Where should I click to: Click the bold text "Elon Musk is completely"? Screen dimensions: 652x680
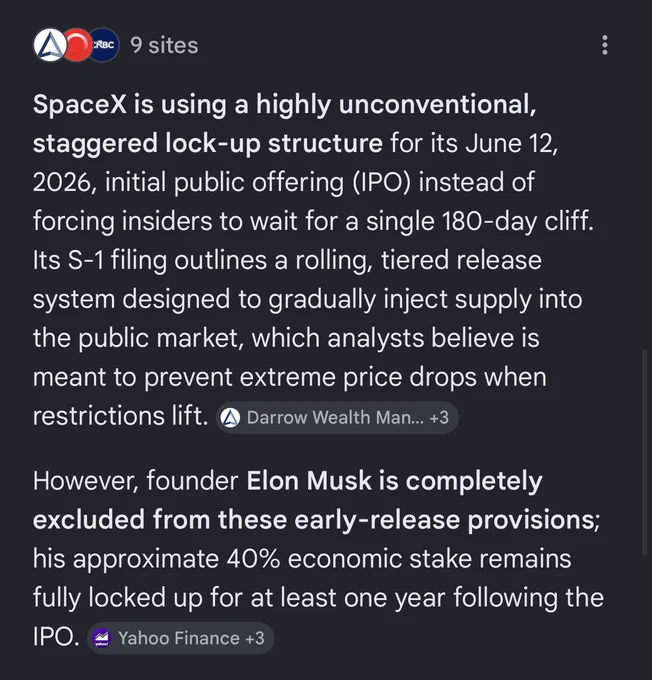click(394, 481)
